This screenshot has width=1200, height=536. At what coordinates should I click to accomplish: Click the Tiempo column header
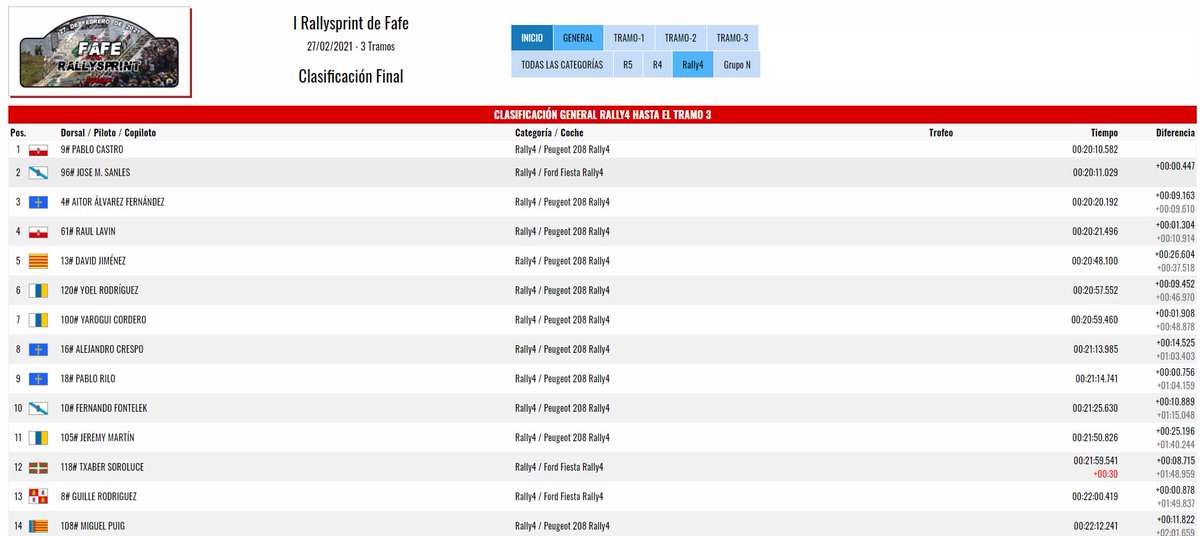[x=1104, y=133]
